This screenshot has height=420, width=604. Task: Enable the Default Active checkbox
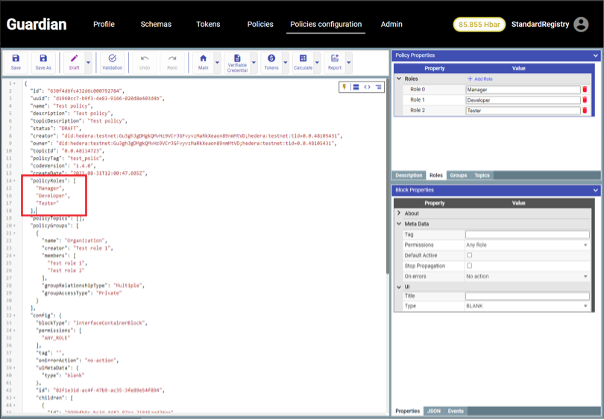(x=469, y=255)
